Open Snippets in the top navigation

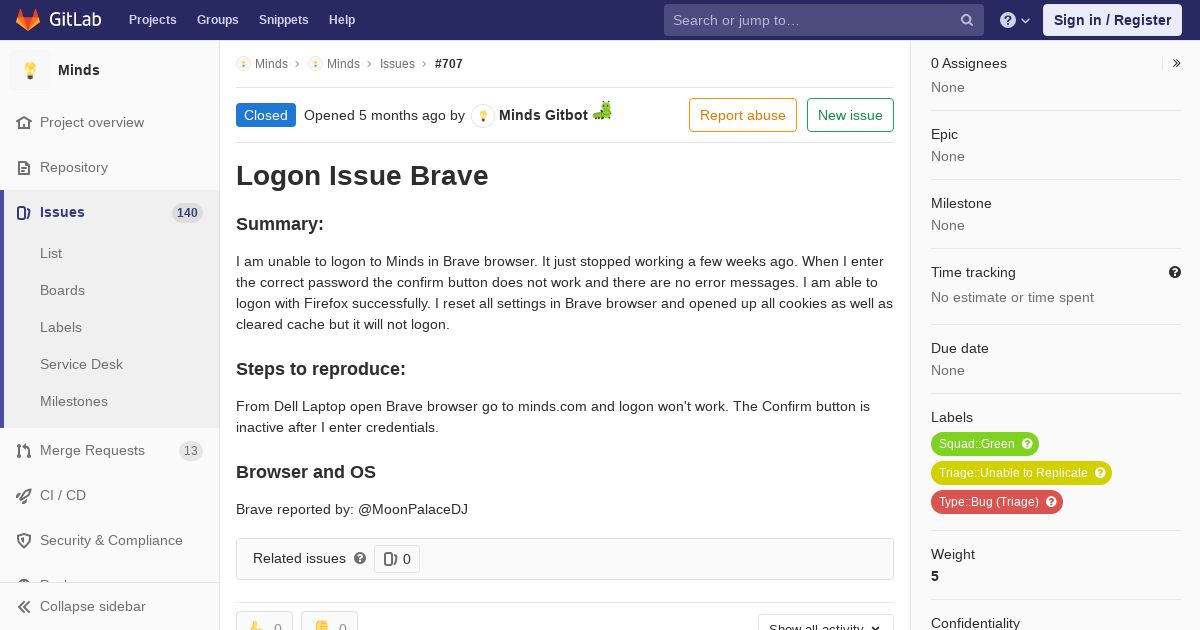coord(283,20)
